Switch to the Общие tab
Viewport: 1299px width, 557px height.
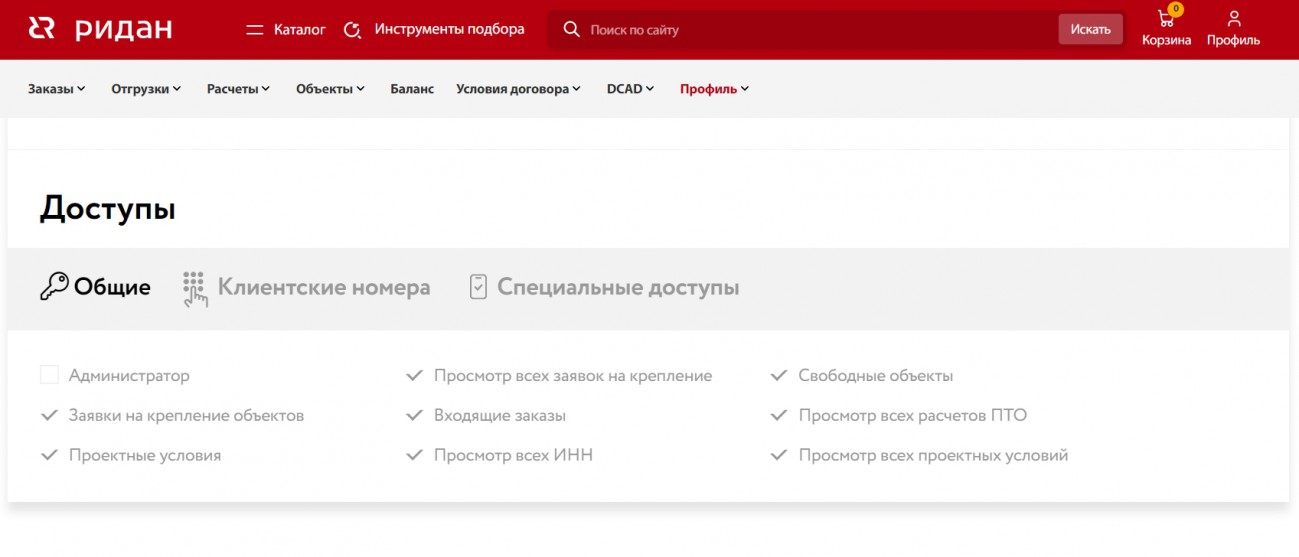pos(95,287)
